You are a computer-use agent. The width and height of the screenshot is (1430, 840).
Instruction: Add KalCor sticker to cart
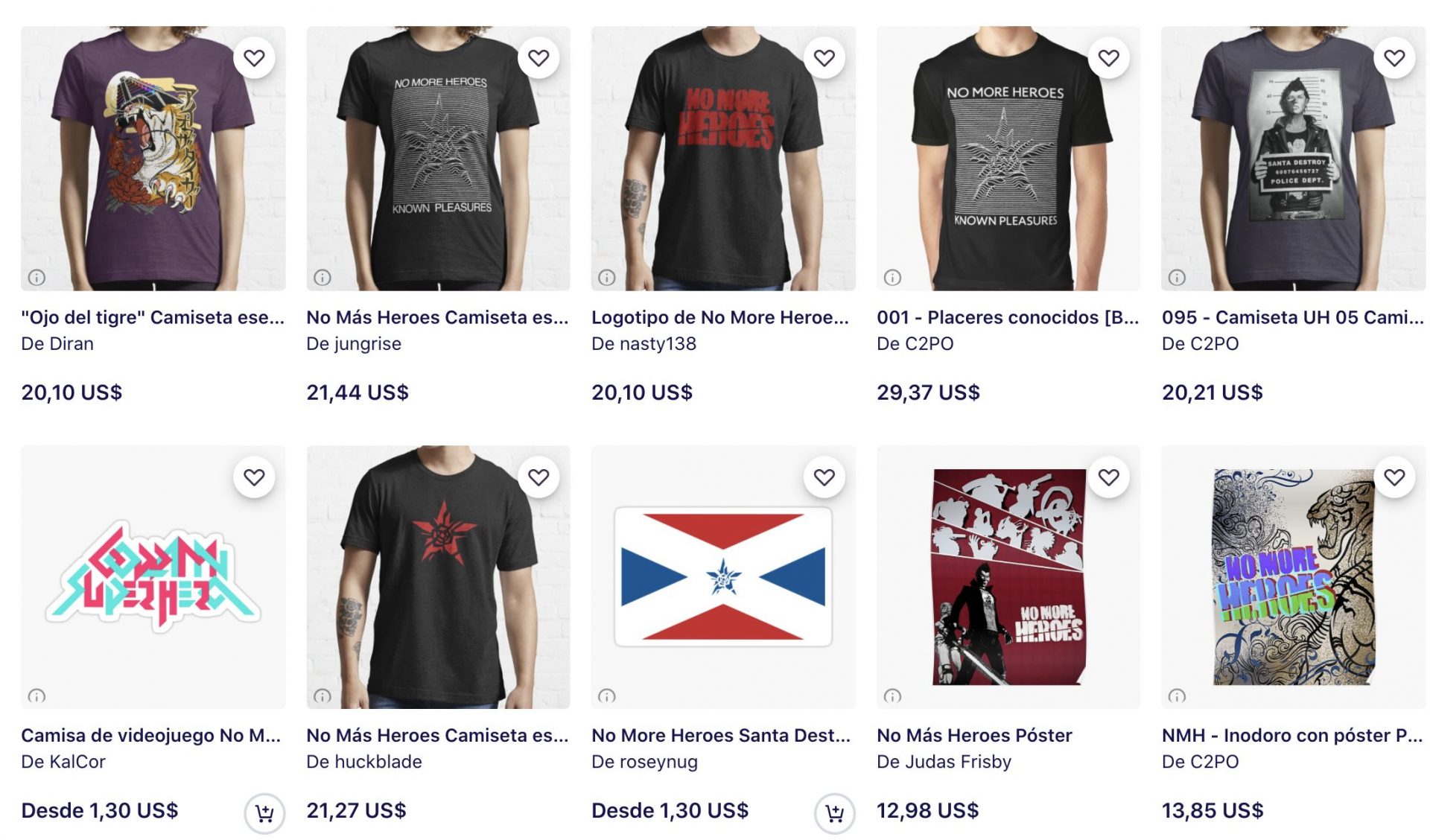[264, 813]
